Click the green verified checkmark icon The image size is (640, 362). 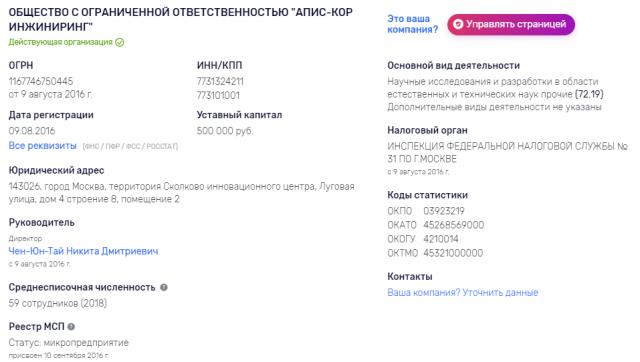(x=120, y=42)
